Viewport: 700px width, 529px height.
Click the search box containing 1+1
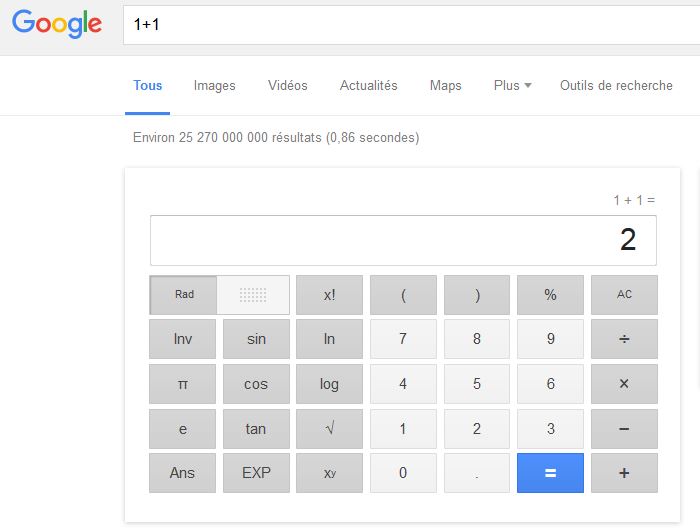pos(400,25)
